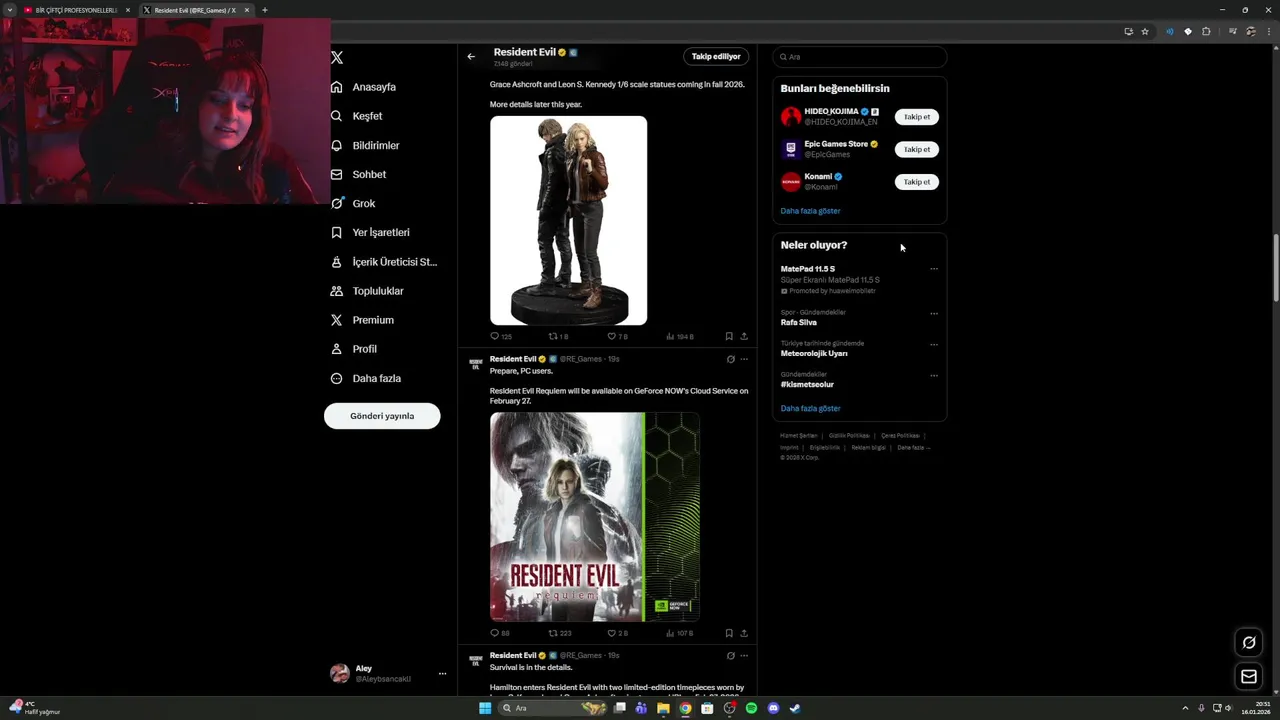Open more menu on 'Survival is in the details' post
The image size is (1280, 720).
744,656
